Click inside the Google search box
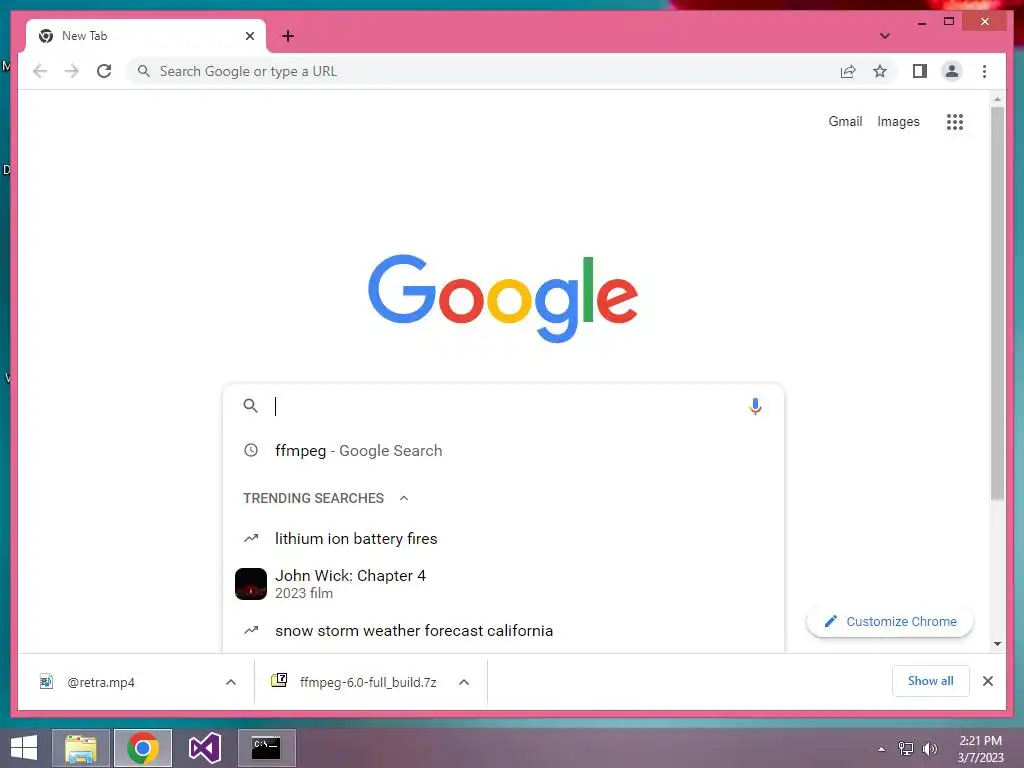The height and width of the screenshot is (768, 1024). [503, 406]
